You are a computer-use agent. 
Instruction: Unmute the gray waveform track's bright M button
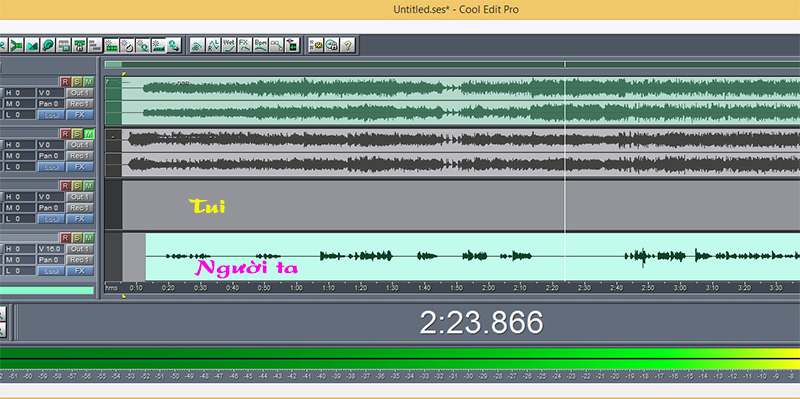89,134
